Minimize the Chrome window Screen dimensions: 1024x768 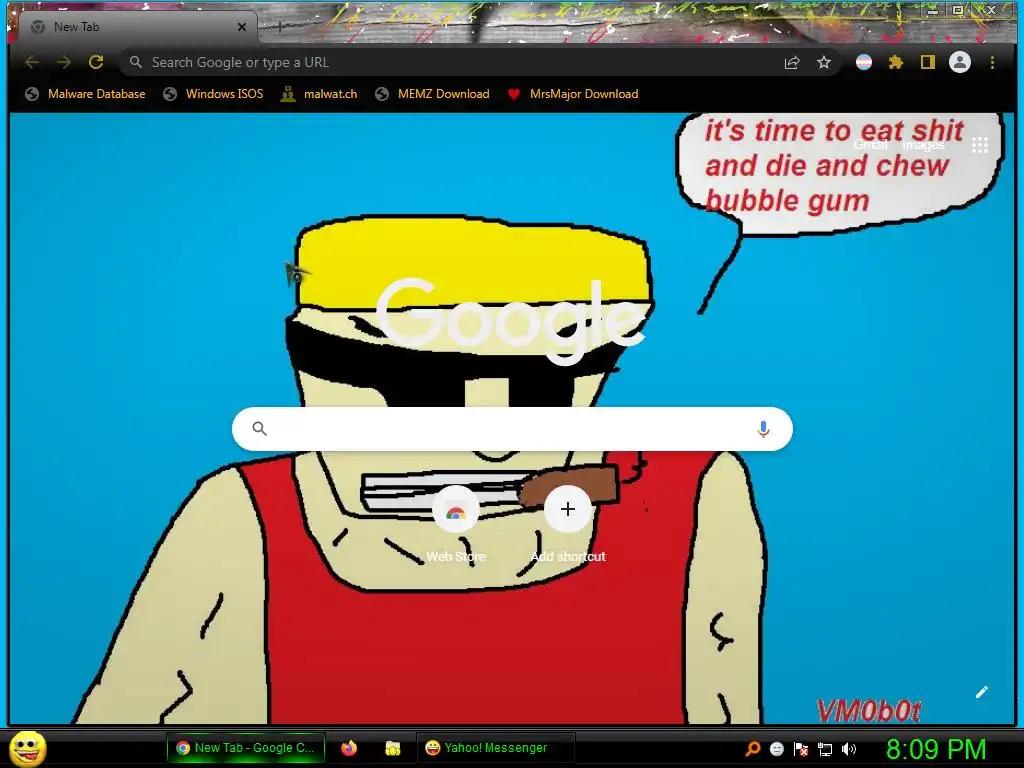pos(933,10)
